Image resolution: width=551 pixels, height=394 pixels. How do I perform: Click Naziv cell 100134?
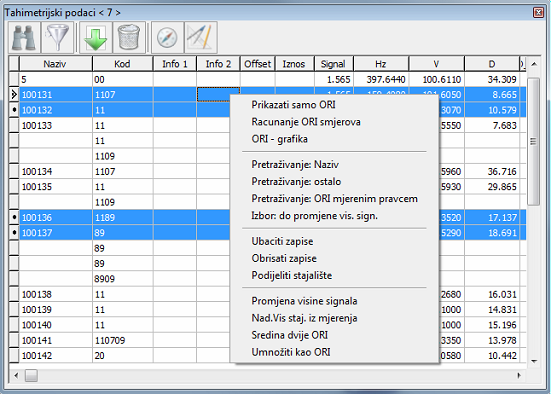(56, 172)
